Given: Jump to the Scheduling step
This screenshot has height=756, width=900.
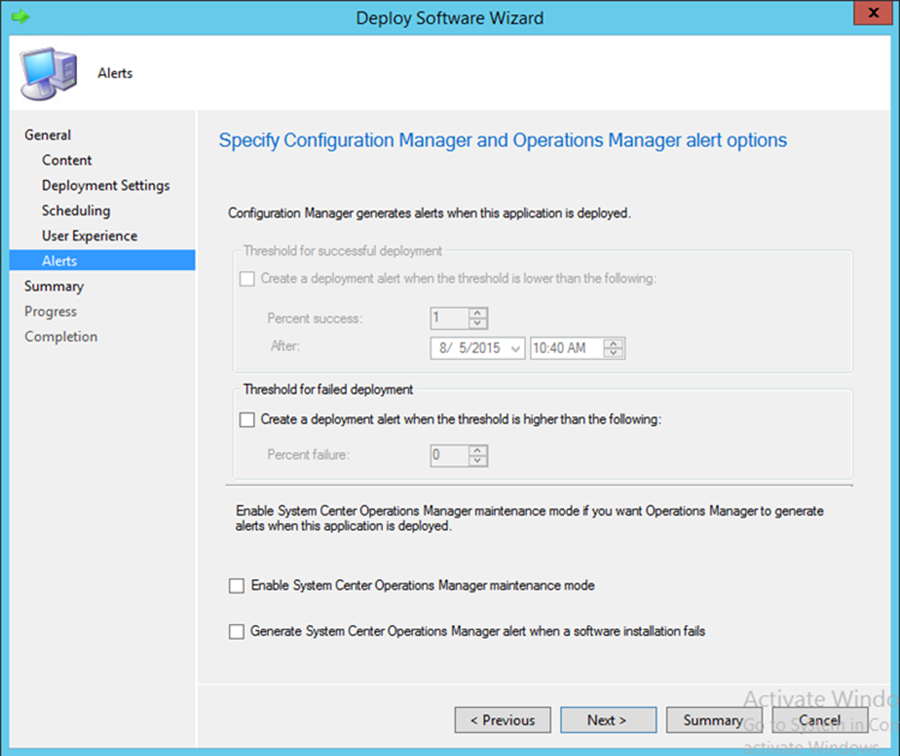Looking at the screenshot, I should tap(76, 211).
